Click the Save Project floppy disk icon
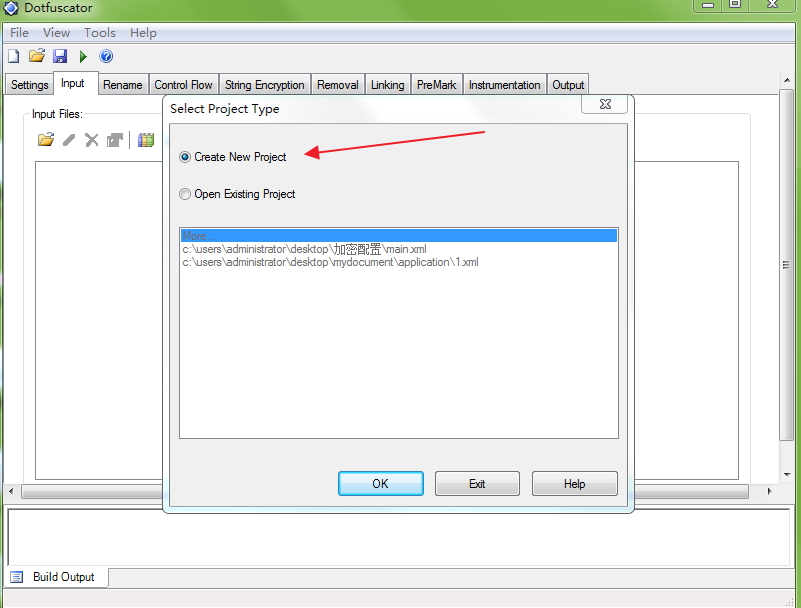Screen dimensions: 801x608 point(60,56)
